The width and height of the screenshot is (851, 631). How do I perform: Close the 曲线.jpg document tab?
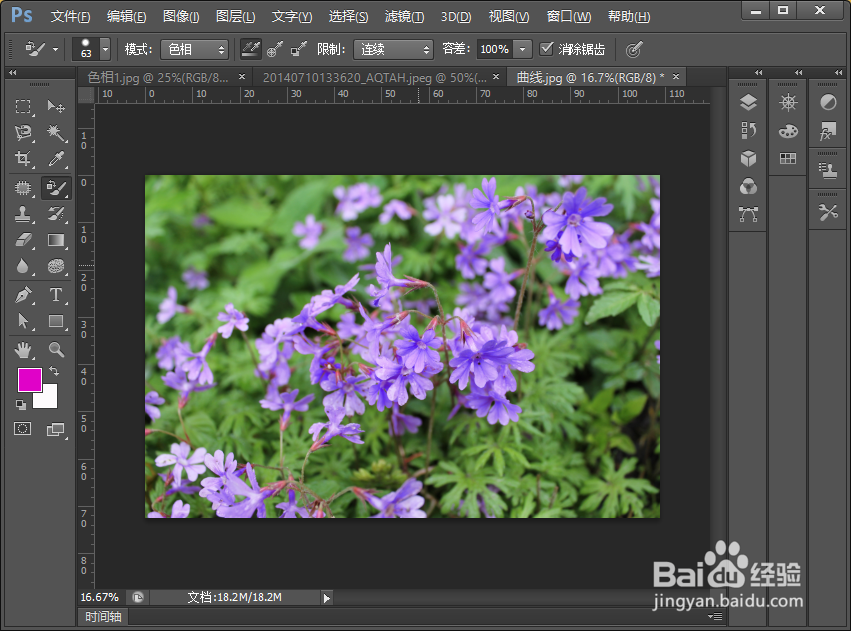[676, 77]
